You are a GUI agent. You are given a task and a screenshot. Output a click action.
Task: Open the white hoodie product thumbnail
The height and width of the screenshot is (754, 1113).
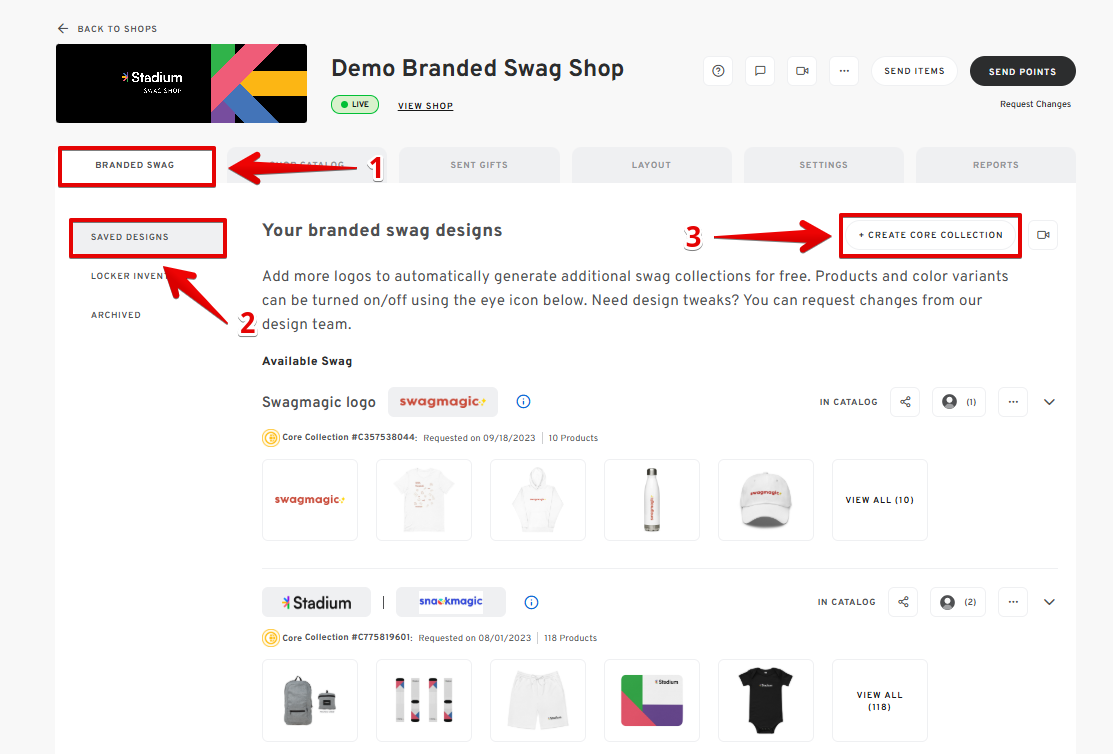538,500
